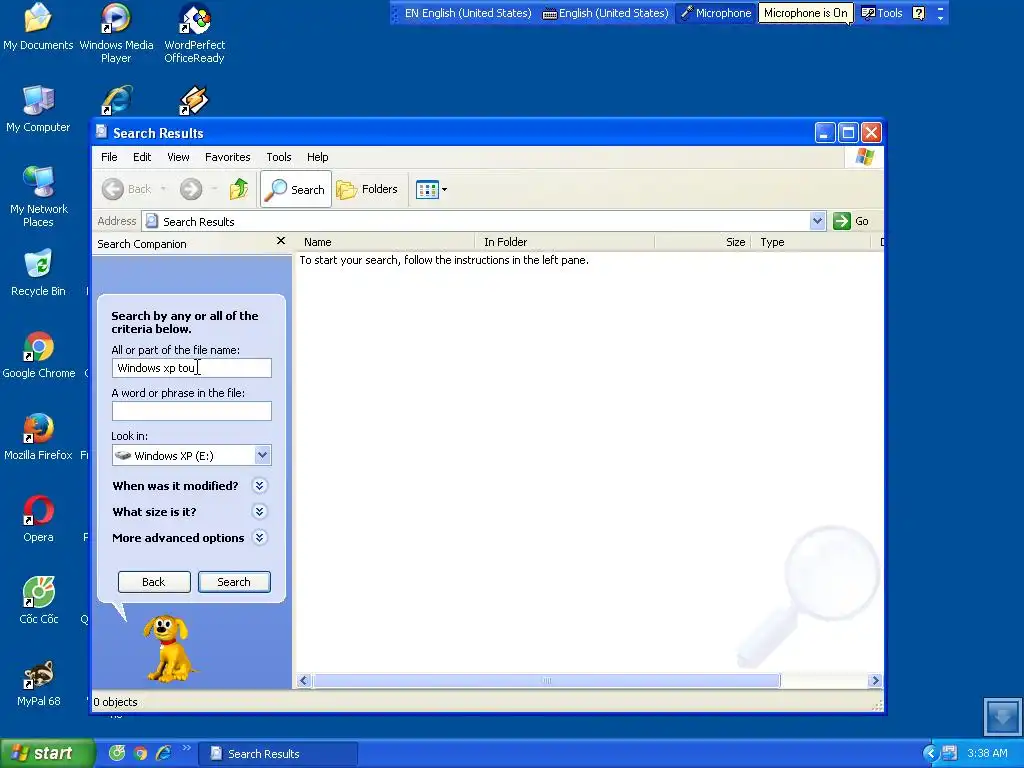Sort by In Folder column header
This screenshot has height=768, width=1024.
(564, 242)
